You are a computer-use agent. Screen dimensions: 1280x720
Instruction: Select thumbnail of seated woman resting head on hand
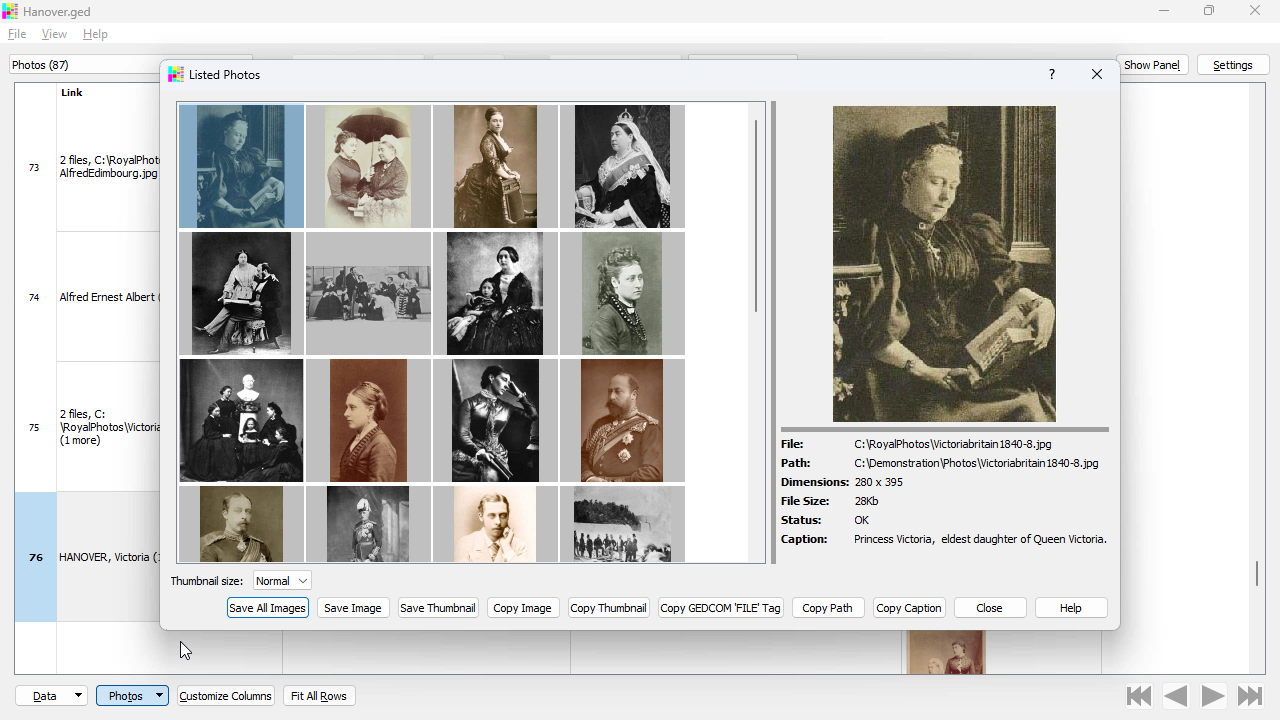[x=495, y=420]
